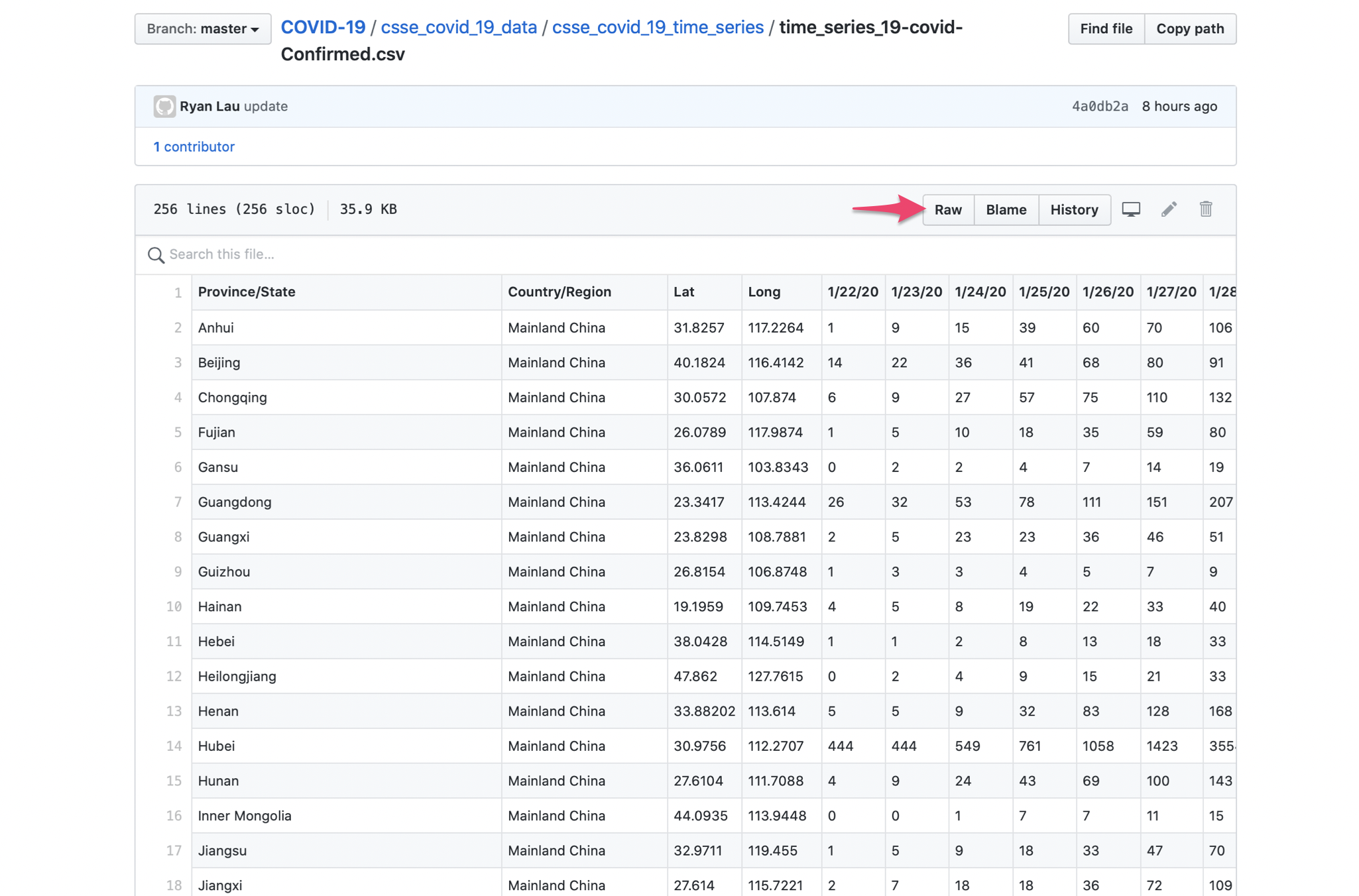
Task: Open the Raw file view
Action: tap(948, 209)
